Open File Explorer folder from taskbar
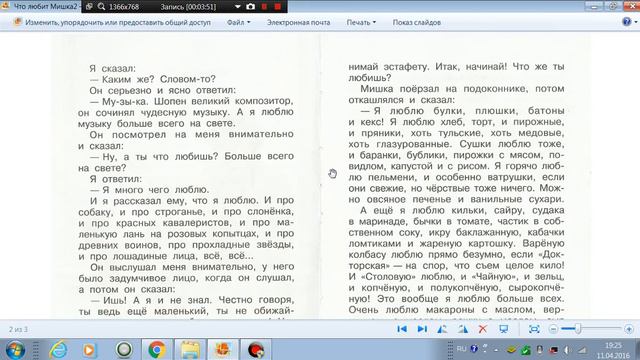Screen dimensions: 640x360 point(190,350)
